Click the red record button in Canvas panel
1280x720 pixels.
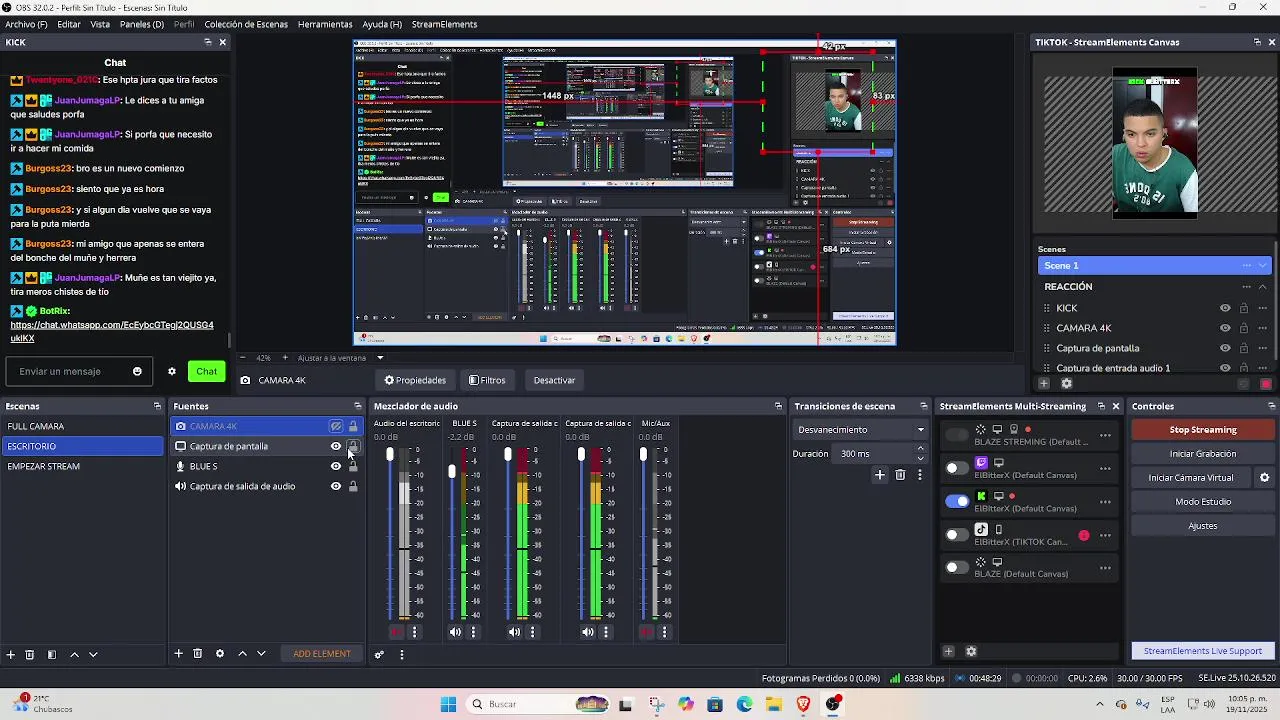point(1266,384)
